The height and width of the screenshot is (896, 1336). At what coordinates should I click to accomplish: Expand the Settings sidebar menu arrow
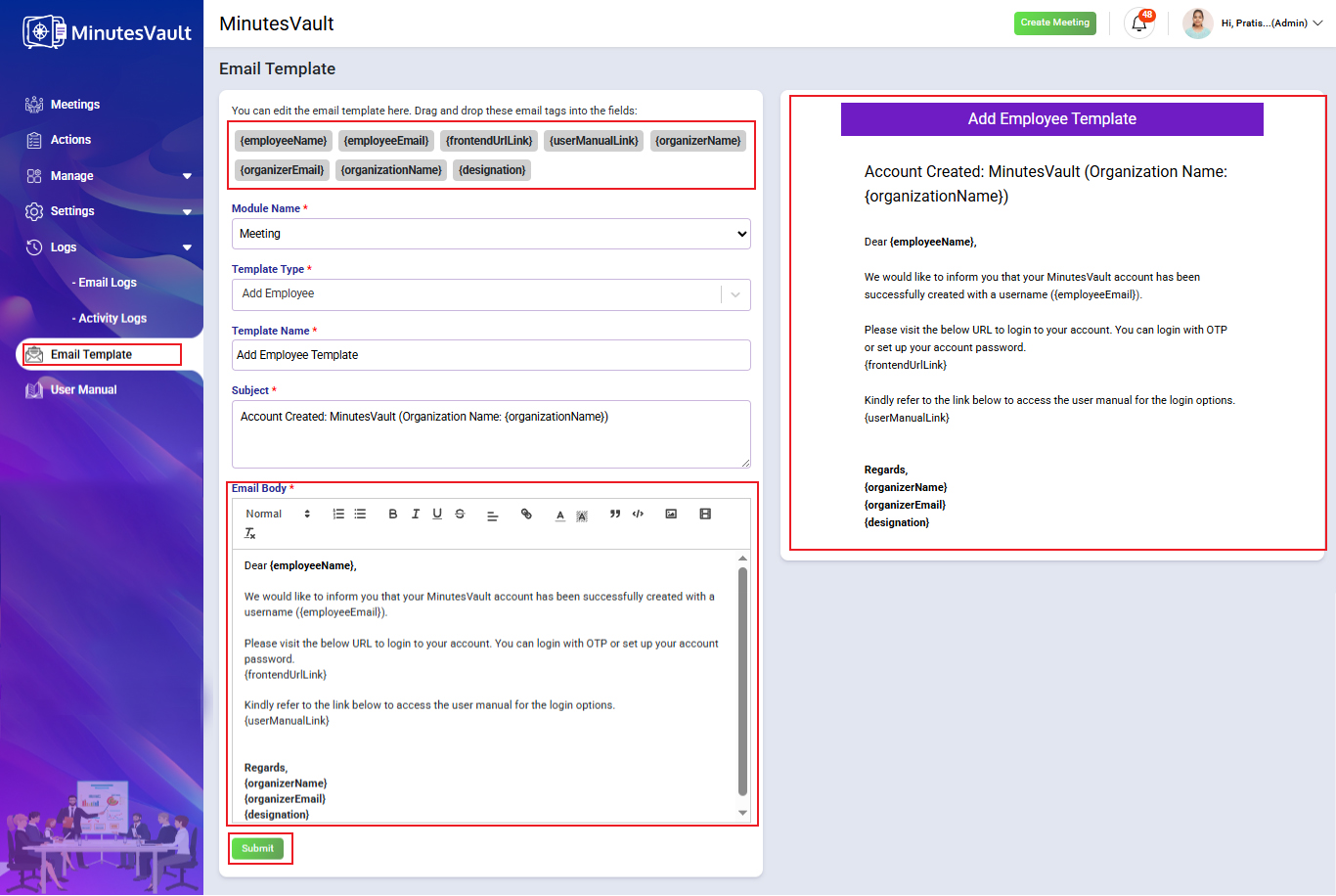click(x=187, y=212)
